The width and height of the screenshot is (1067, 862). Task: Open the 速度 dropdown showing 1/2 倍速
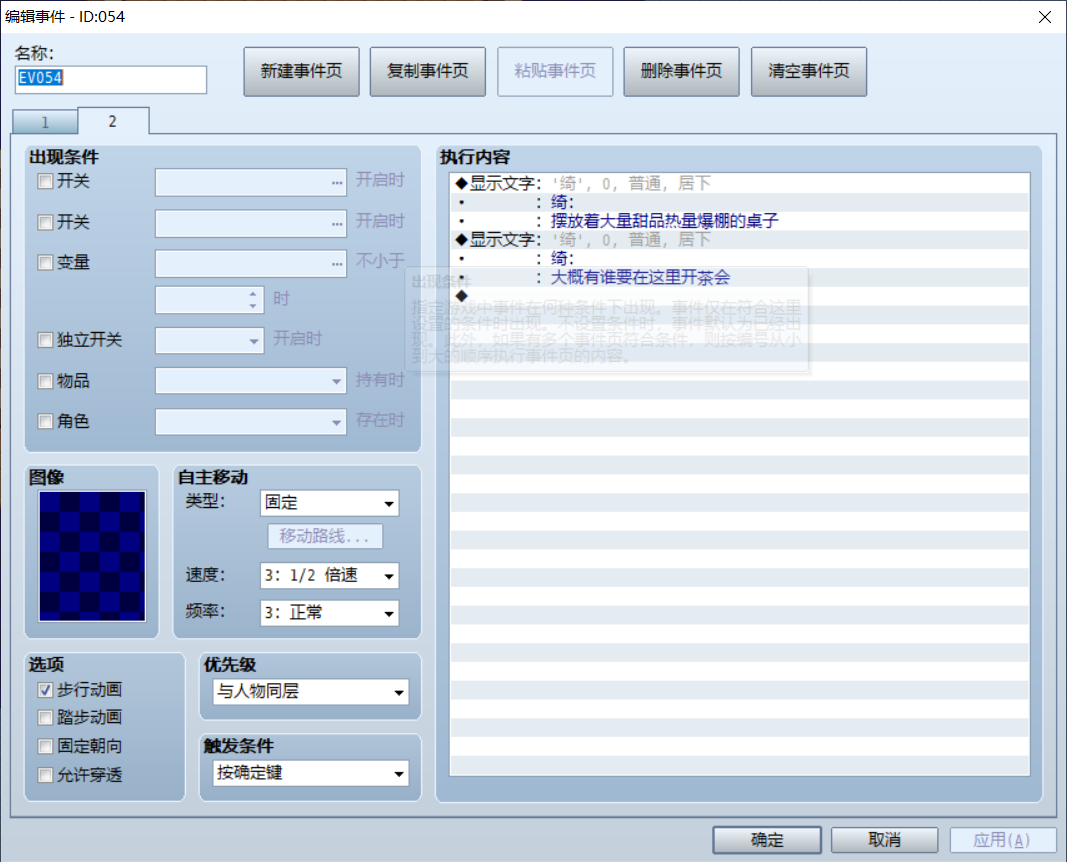click(329, 576)
